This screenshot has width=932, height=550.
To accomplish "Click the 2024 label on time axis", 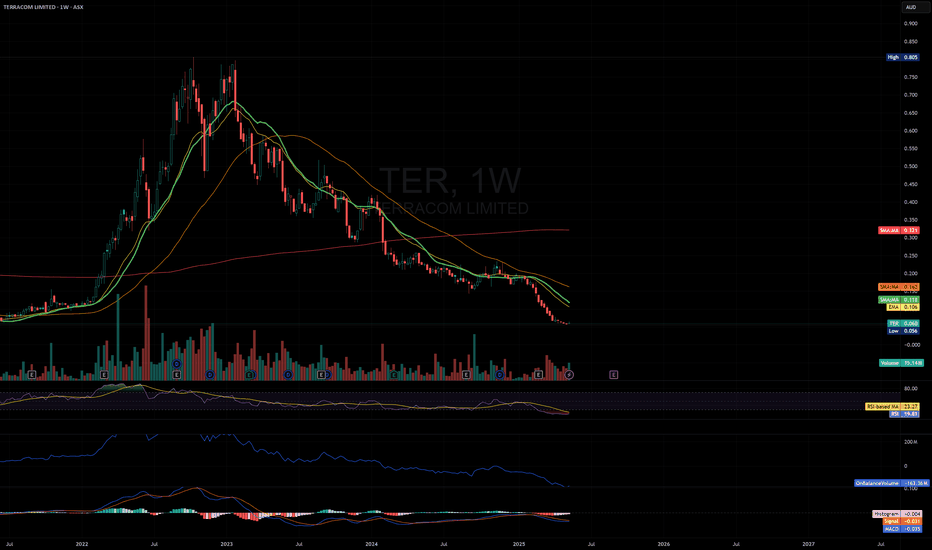I will point(371,543).
